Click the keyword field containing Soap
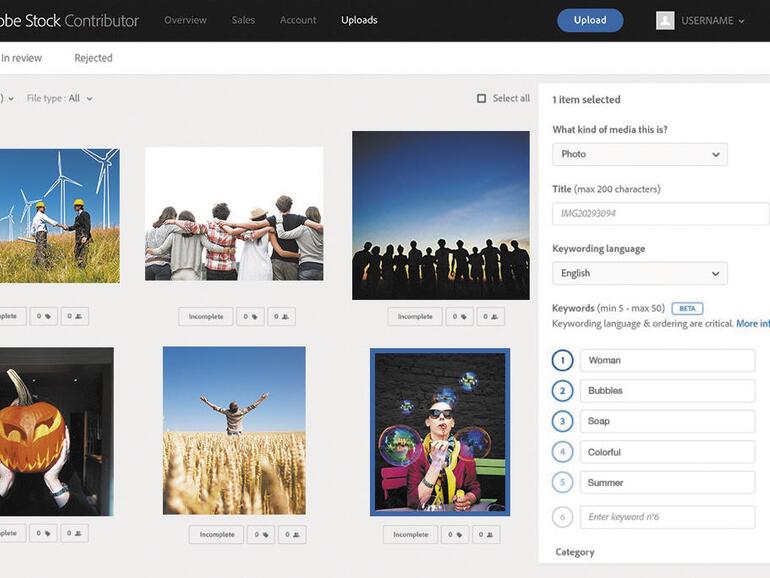The width and height of the screenshot is (770, 578). pos(667,421)
